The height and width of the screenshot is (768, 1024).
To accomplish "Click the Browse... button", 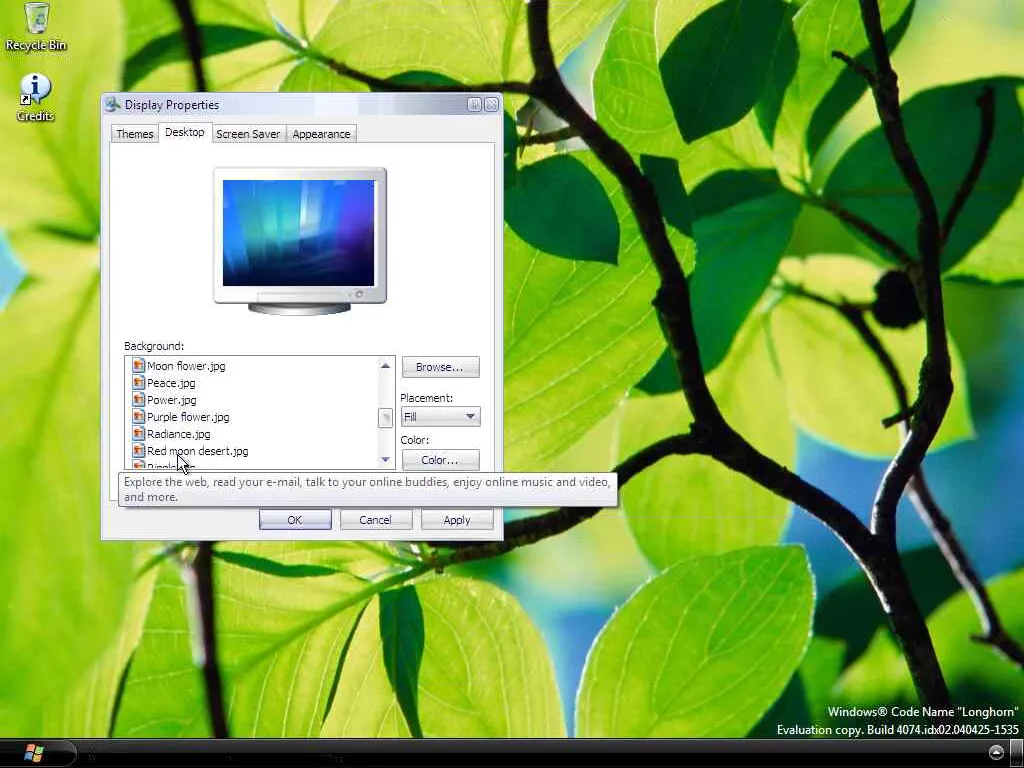I will (x=440, y=367).
